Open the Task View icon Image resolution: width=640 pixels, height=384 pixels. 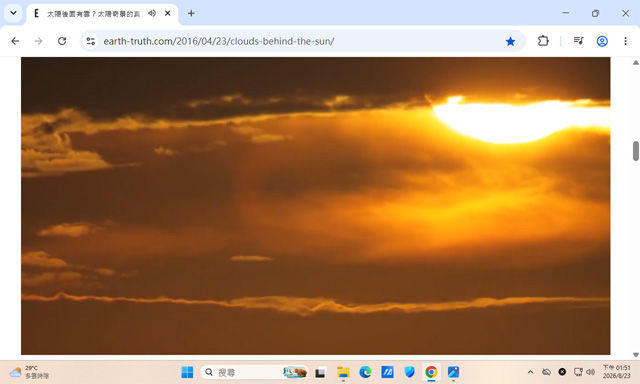click(320, 373)
